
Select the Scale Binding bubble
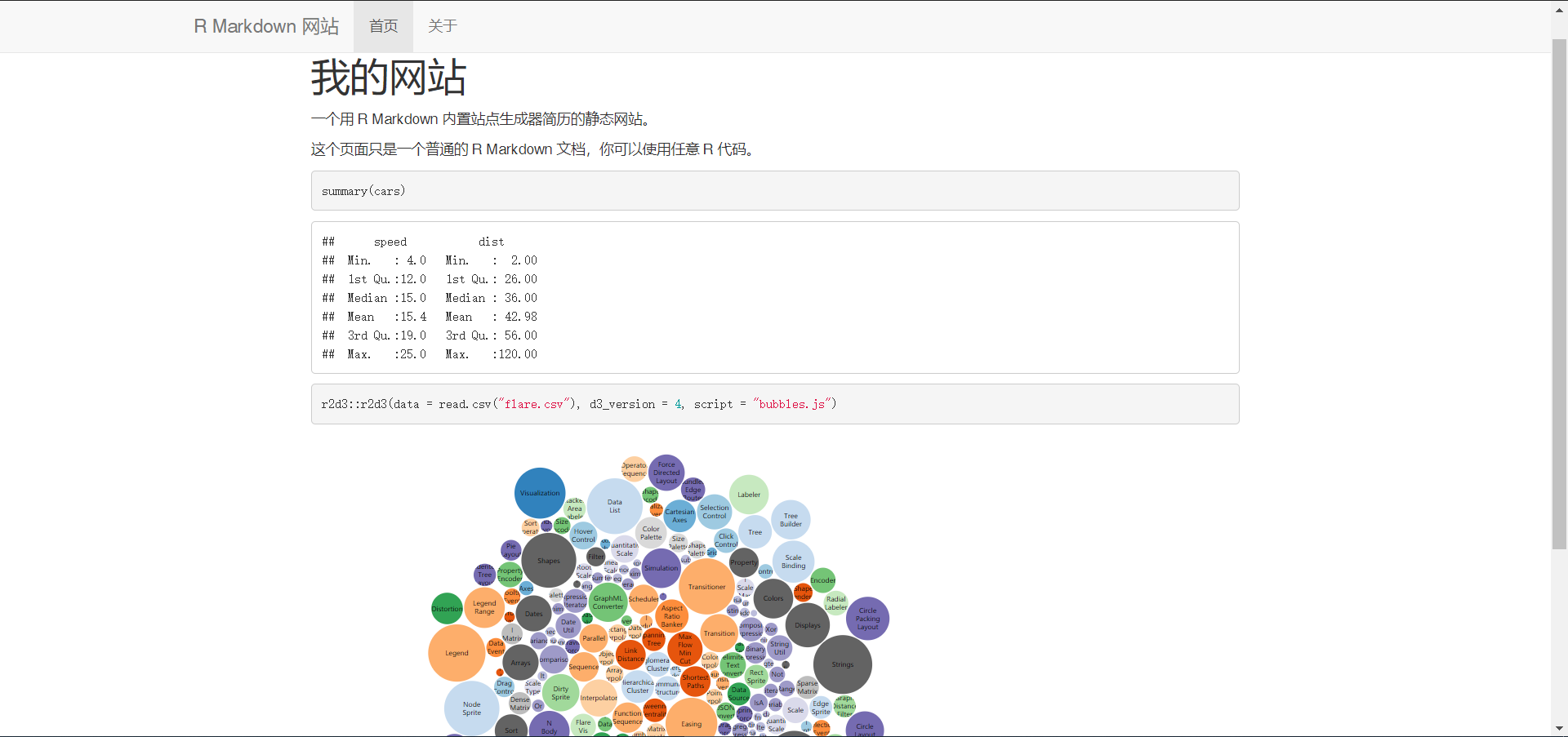pyautogui.click(x=793, y=562)
